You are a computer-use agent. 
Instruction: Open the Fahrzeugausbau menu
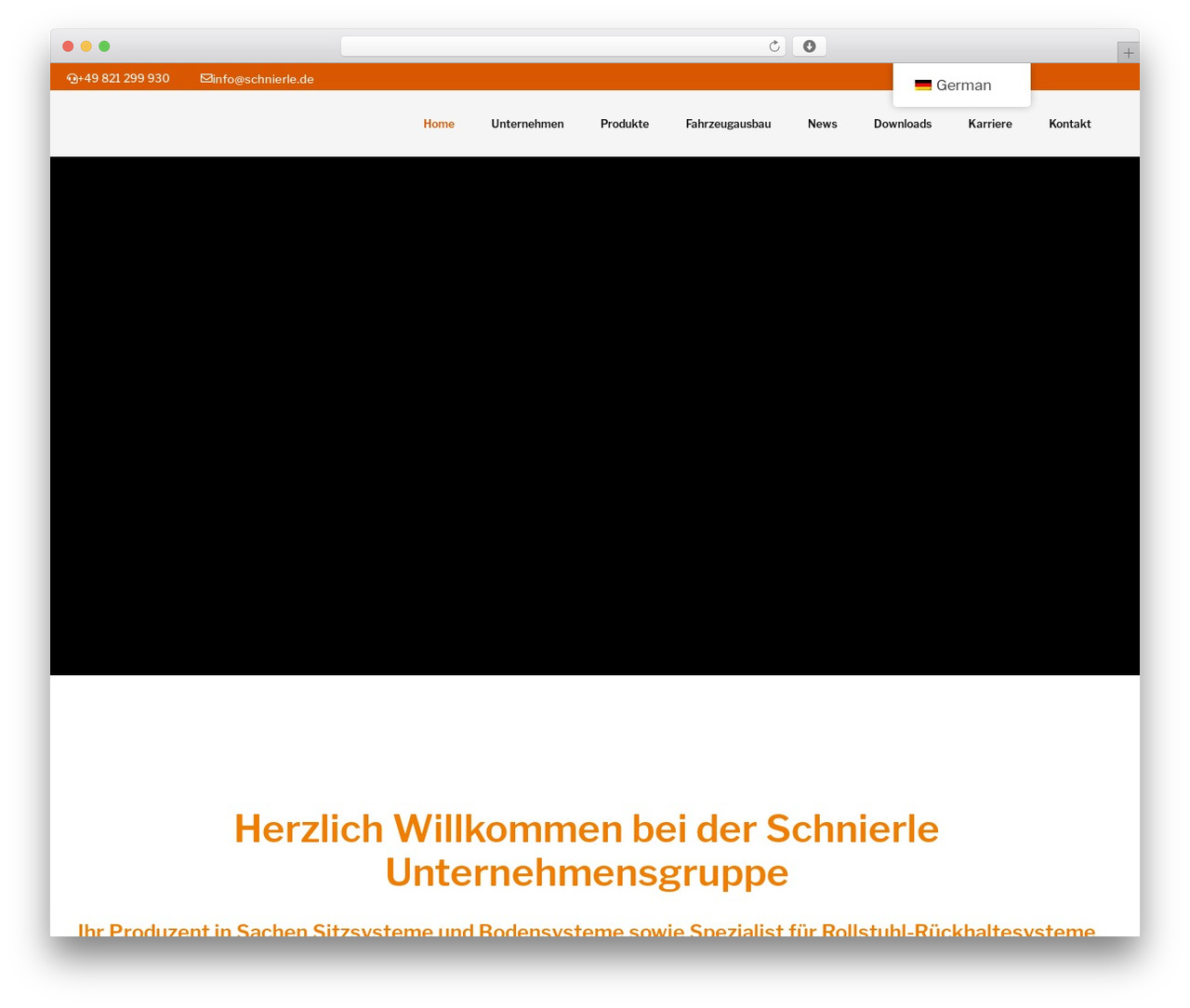(x=728, y=124)
